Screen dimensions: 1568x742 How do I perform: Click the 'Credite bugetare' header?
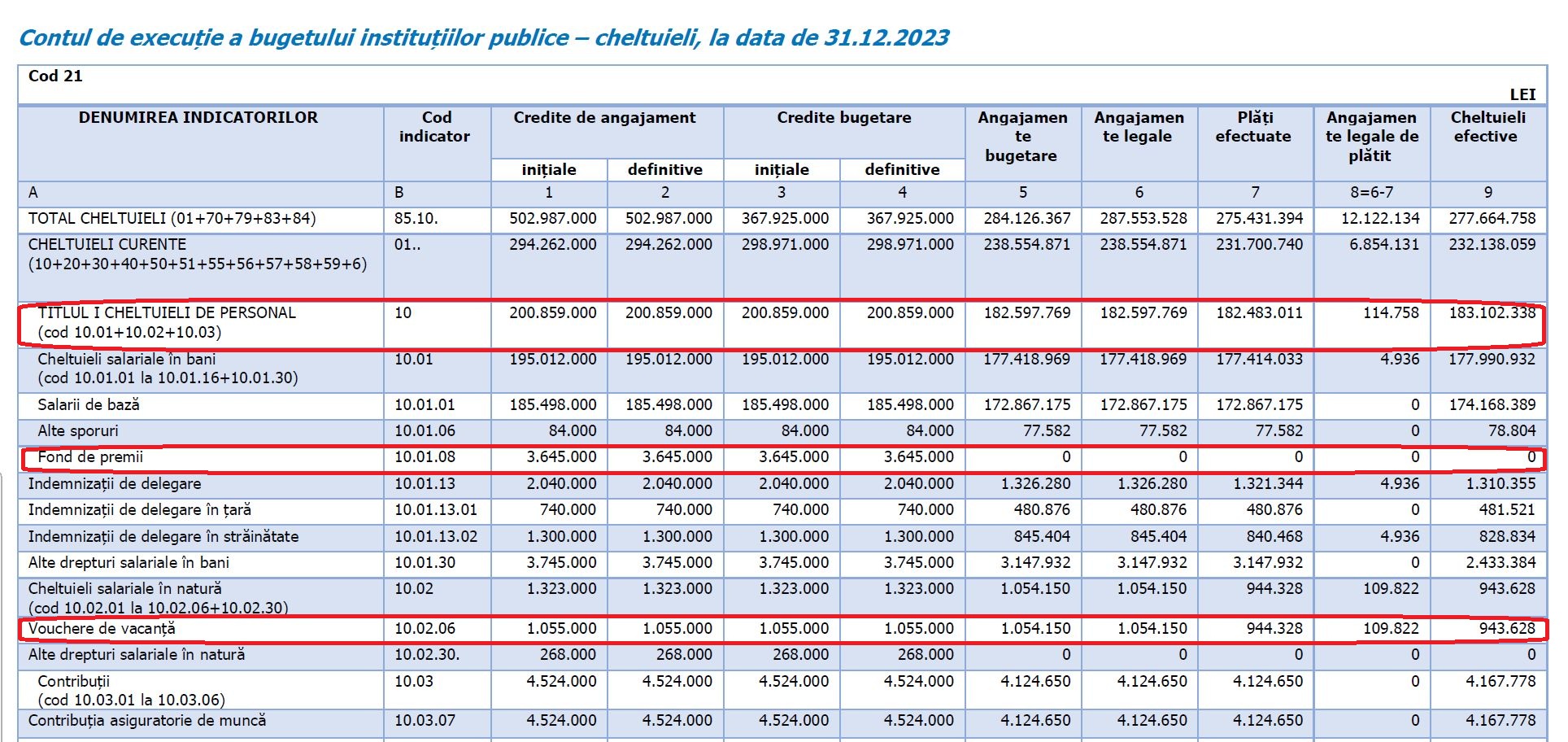point(843,118)
